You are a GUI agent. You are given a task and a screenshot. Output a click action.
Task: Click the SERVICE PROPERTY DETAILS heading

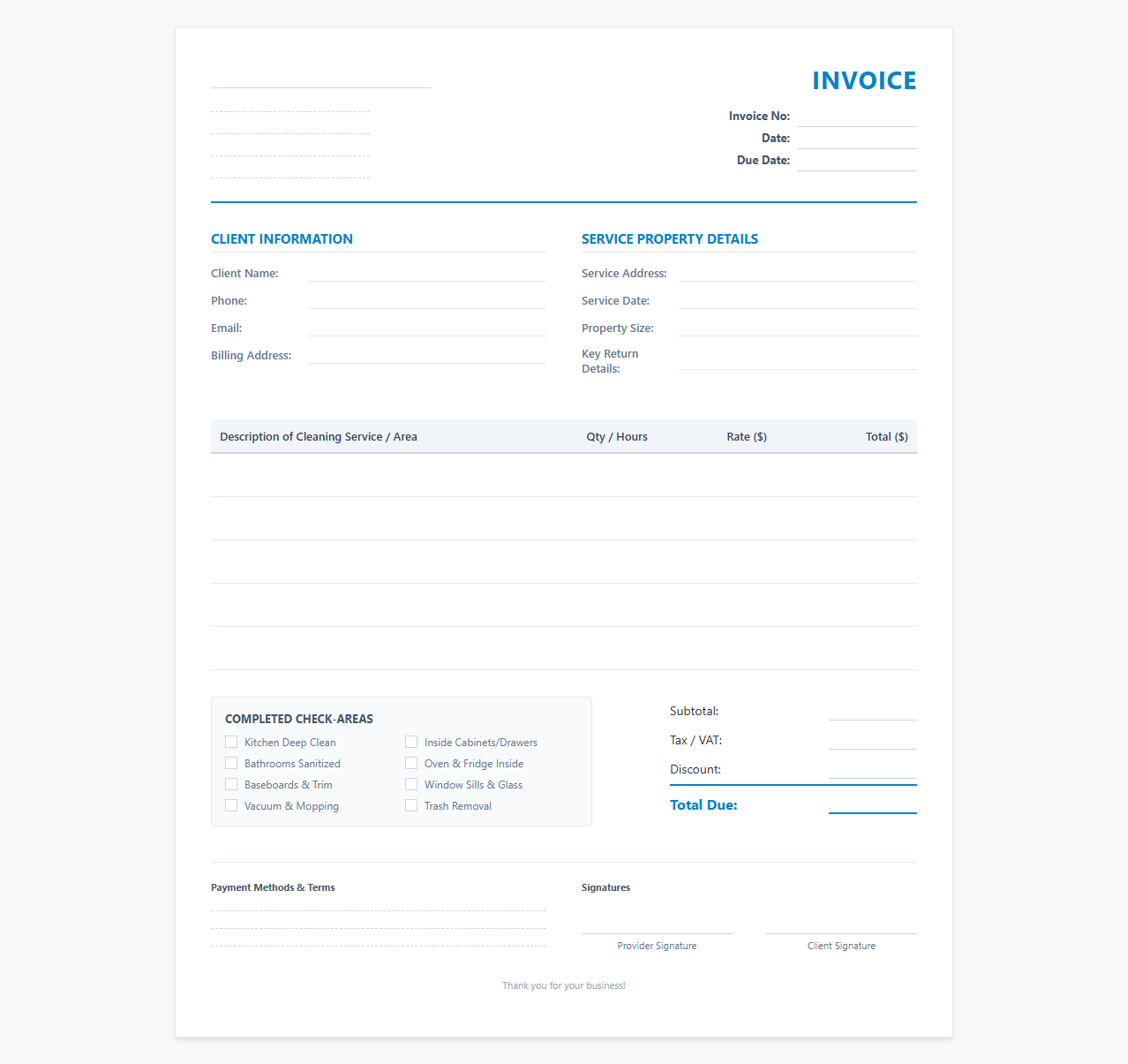pyautogui.click(x=670, y=239)
